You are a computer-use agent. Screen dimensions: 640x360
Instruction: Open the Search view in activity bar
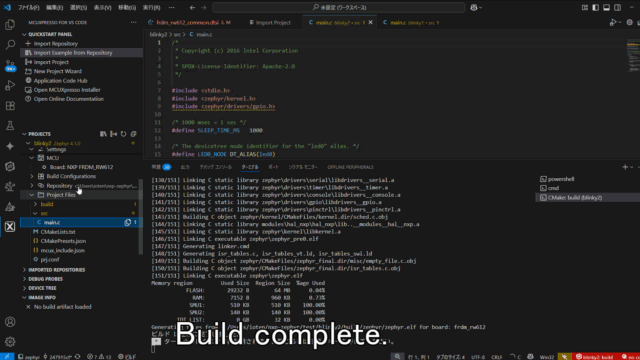10,44
